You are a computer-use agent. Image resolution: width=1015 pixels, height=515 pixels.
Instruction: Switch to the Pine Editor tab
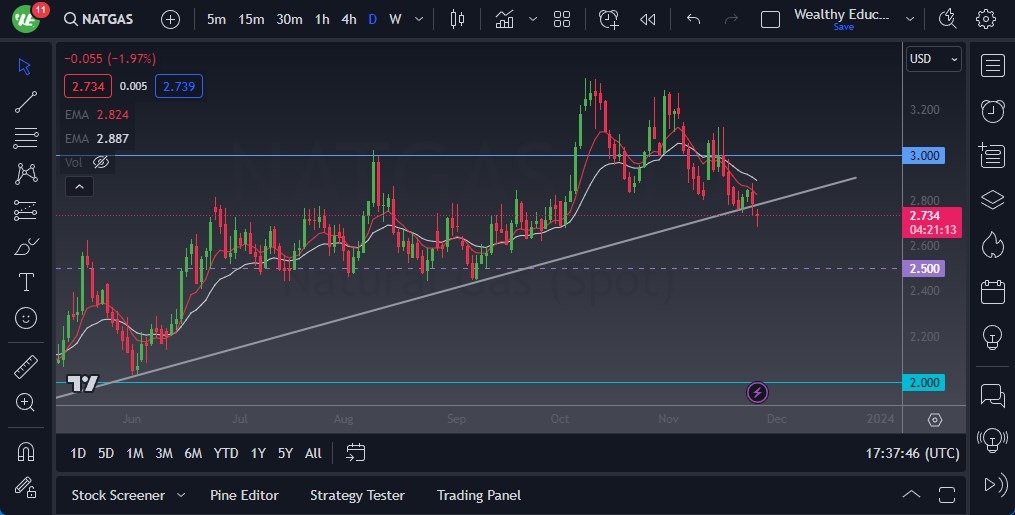click(244, 495)
